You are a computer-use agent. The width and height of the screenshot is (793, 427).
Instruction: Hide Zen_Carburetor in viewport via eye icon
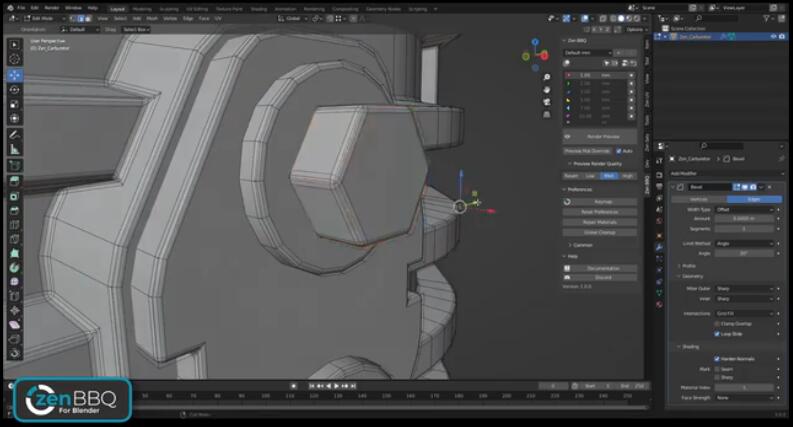773,36
